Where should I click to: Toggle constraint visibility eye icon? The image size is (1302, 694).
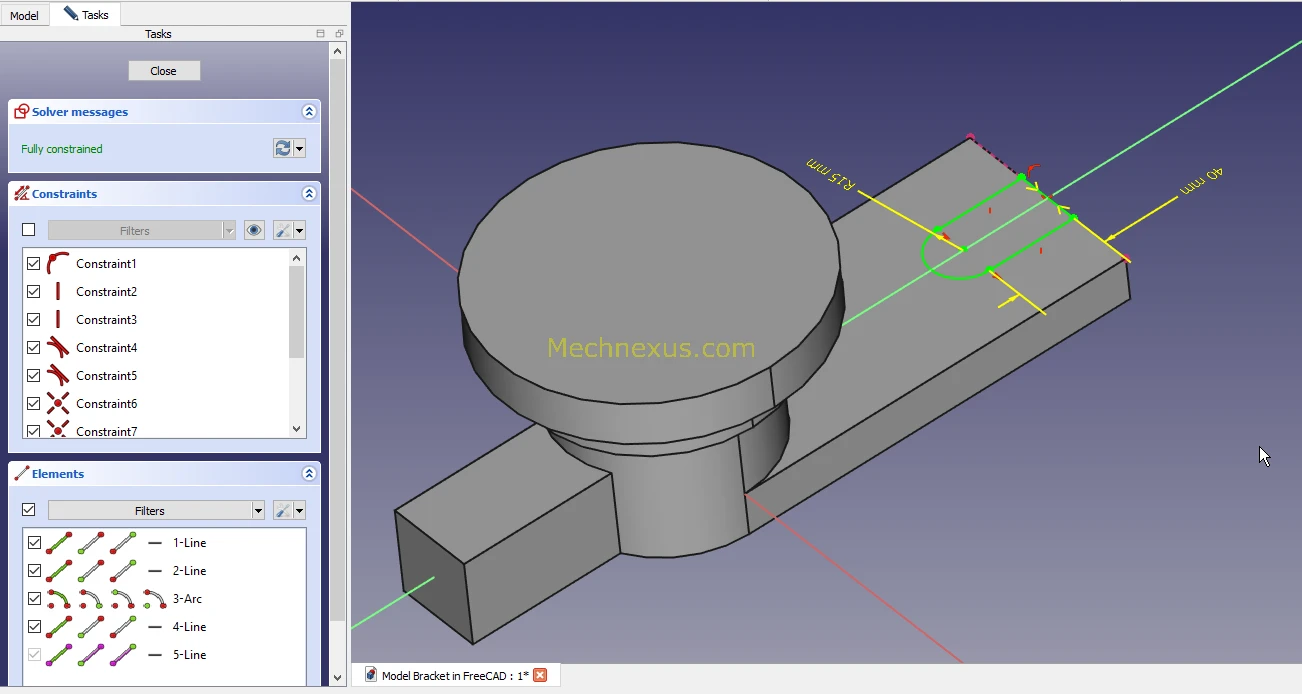click(x=254, y=230)
